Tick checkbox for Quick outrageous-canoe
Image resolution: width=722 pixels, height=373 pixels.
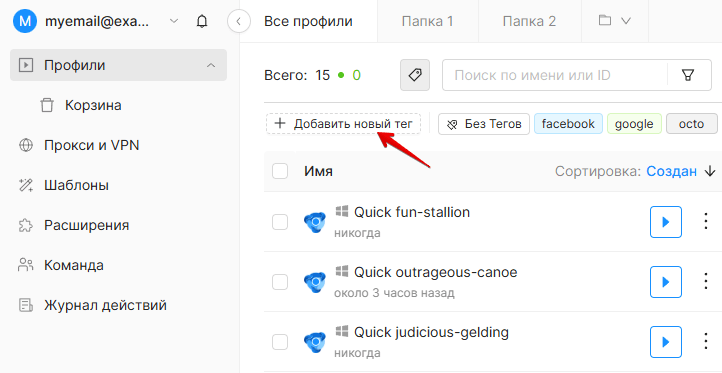point(280,282)
